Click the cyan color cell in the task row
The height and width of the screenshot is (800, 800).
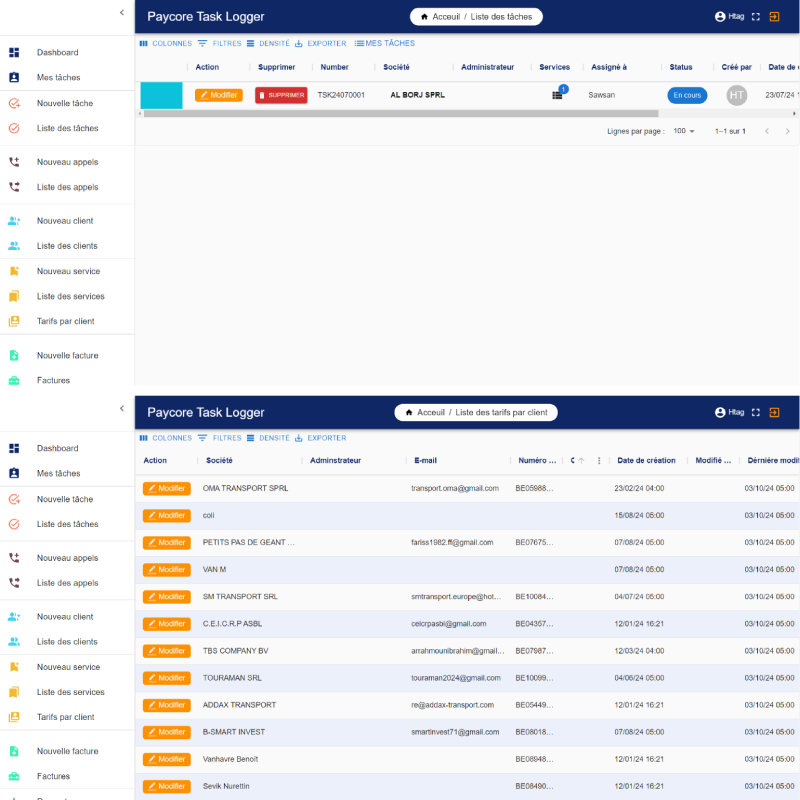click(161, 96)
